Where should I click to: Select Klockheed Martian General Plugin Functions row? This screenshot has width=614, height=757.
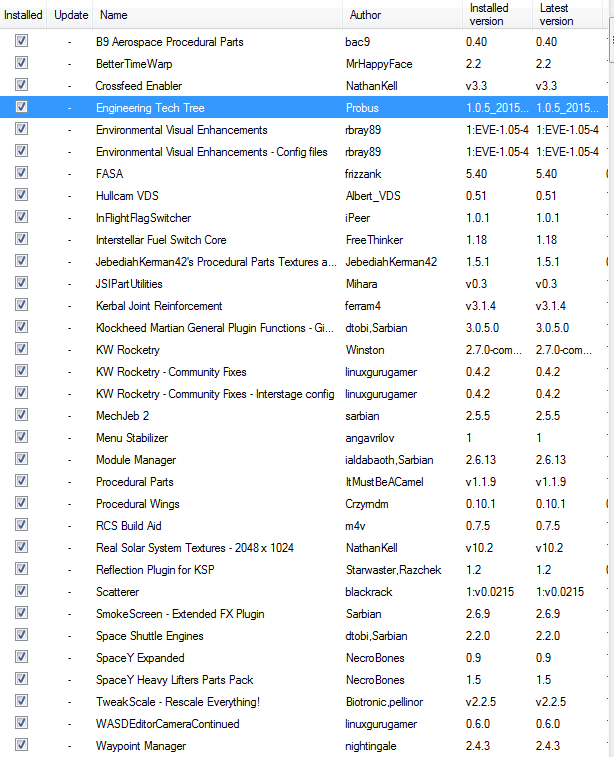[304, 328]
